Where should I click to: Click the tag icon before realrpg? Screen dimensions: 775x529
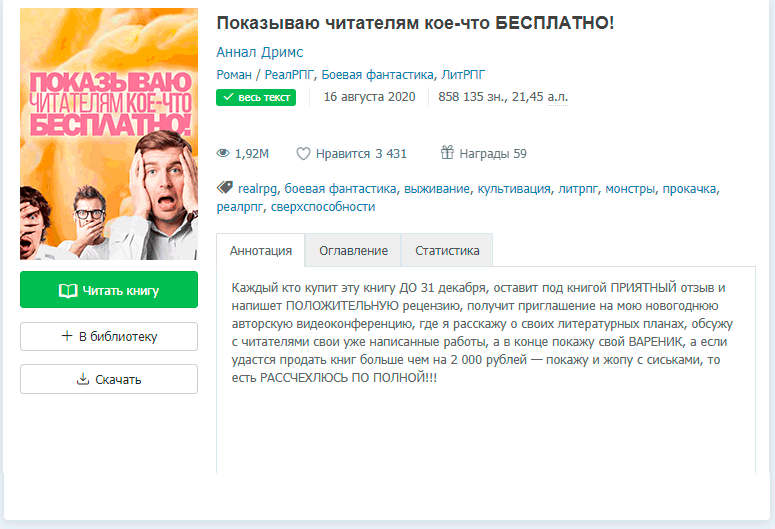coord(225,187)
